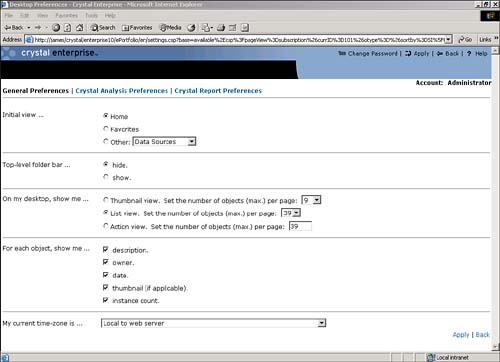Screen dimensions: 500x362
Task: Click the browser Back toolbar button
Action: (14, 28)
